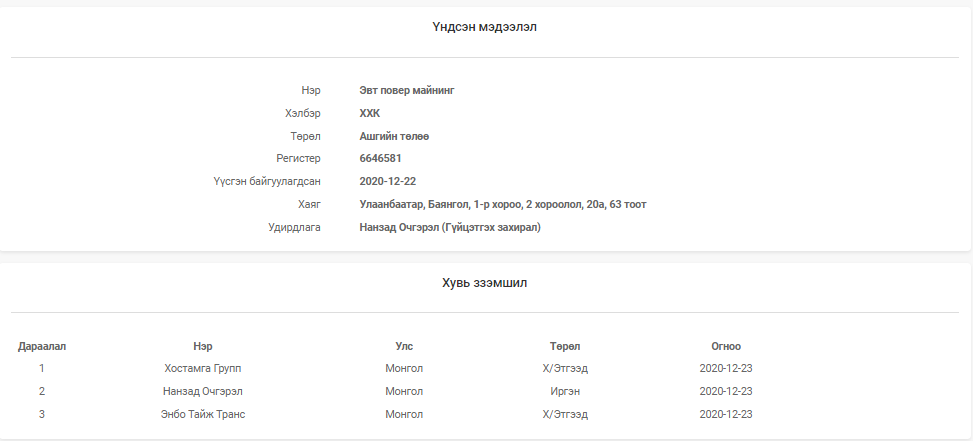Click the founding date 2020-12-22
This screenshot has height=441, width=973.
[388, 182]
